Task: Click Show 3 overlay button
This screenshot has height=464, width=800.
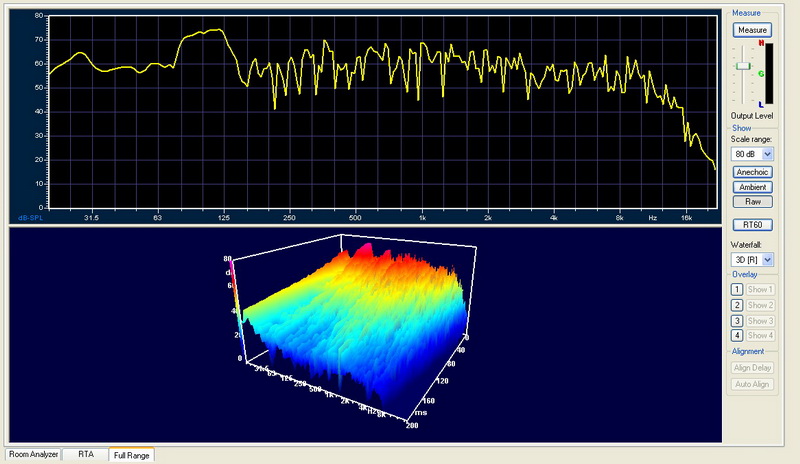Action: [761, 321]
